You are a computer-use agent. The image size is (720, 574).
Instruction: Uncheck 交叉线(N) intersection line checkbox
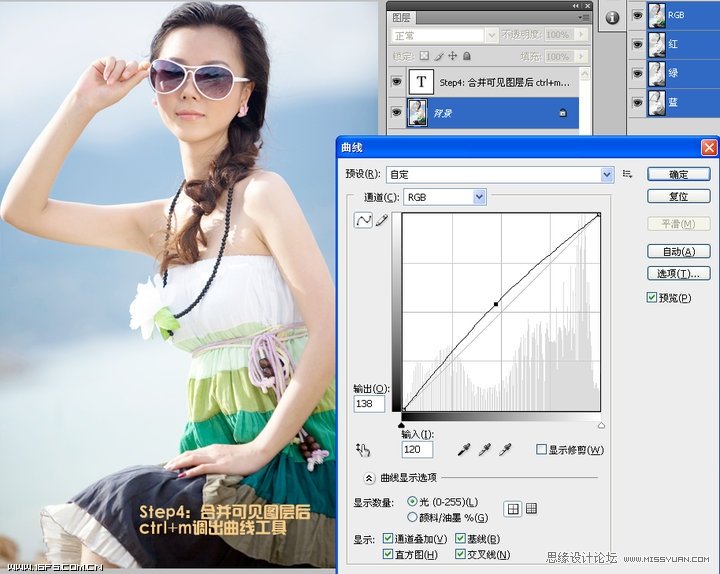click(x=460, y=554)
